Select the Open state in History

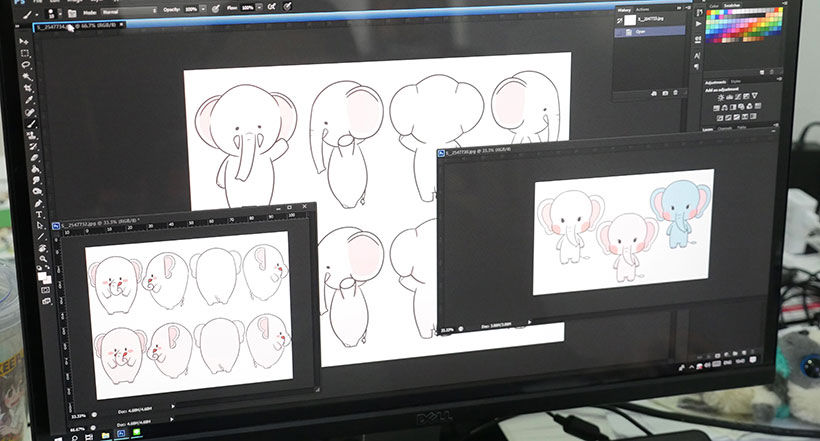click(x=642, y=31)
